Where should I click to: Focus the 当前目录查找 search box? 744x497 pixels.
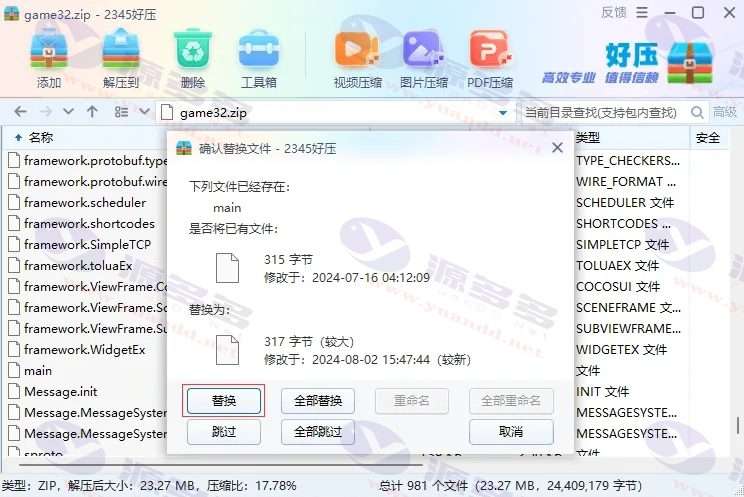pos(602,113)
